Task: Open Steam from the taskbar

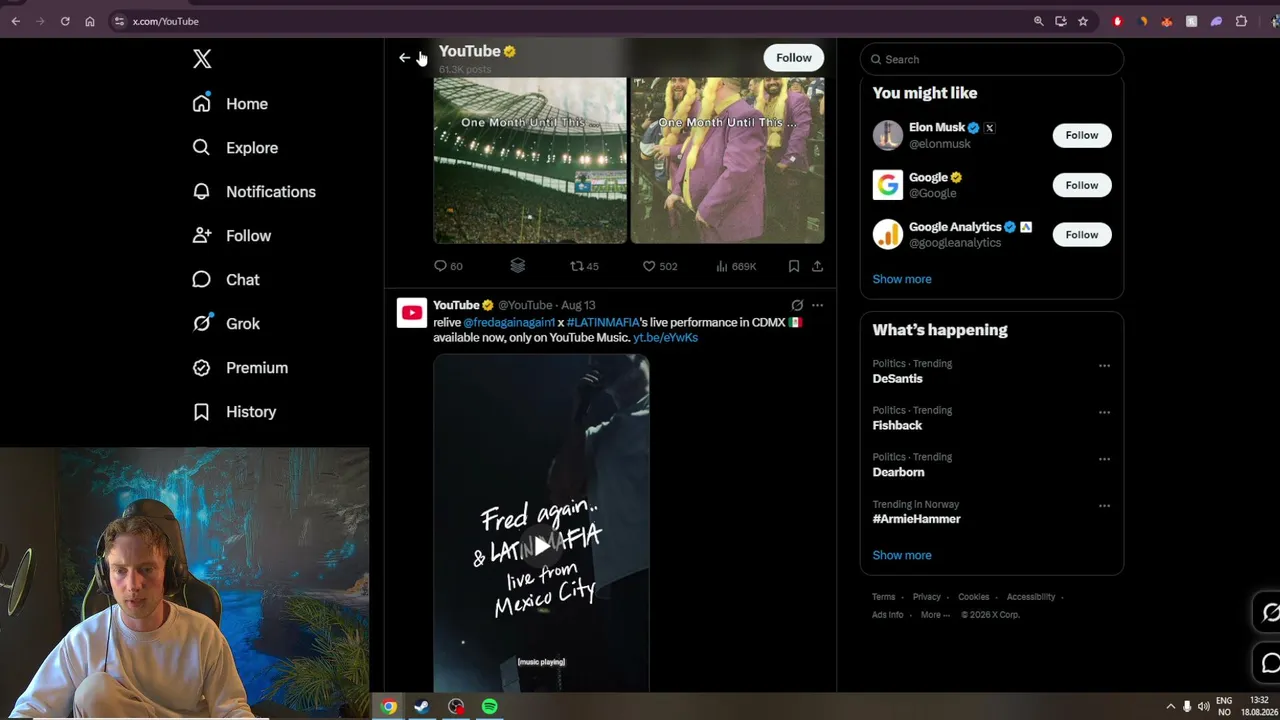Action: (422, 707)
